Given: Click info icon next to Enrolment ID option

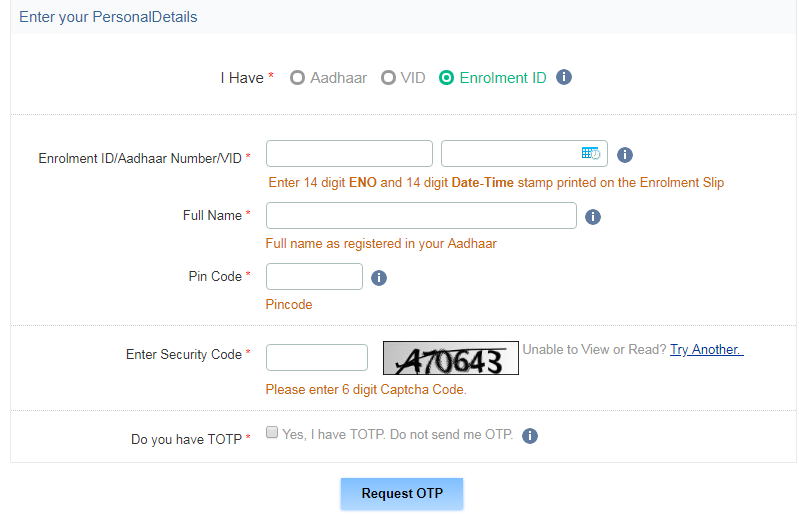Looking at the screenshot, I should (564, 77).
